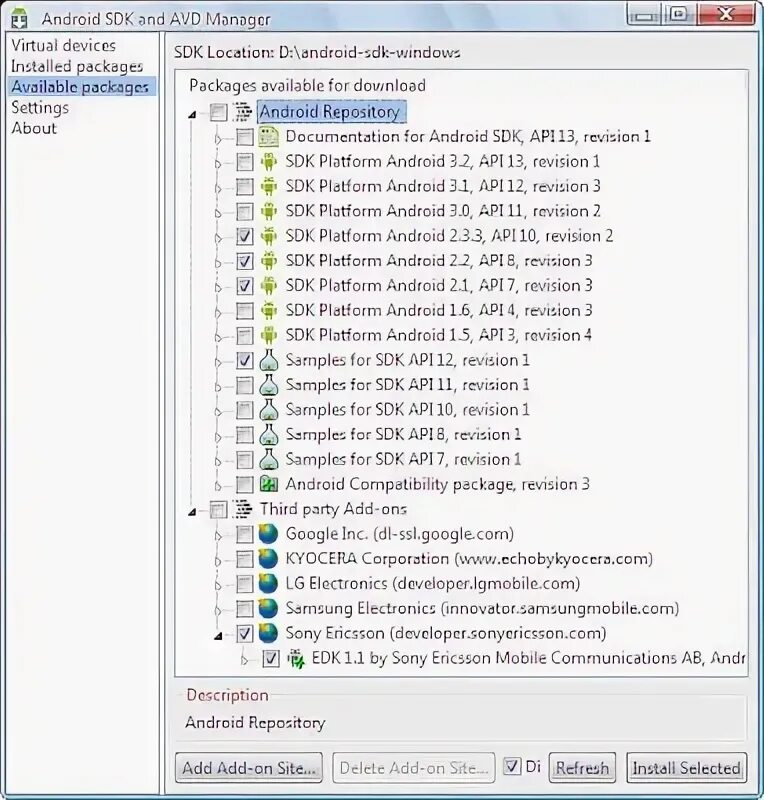Screen dimensions: 764x800
Task: Uncheck Samples for SDK API 12 checkbox
Action: 244,361
